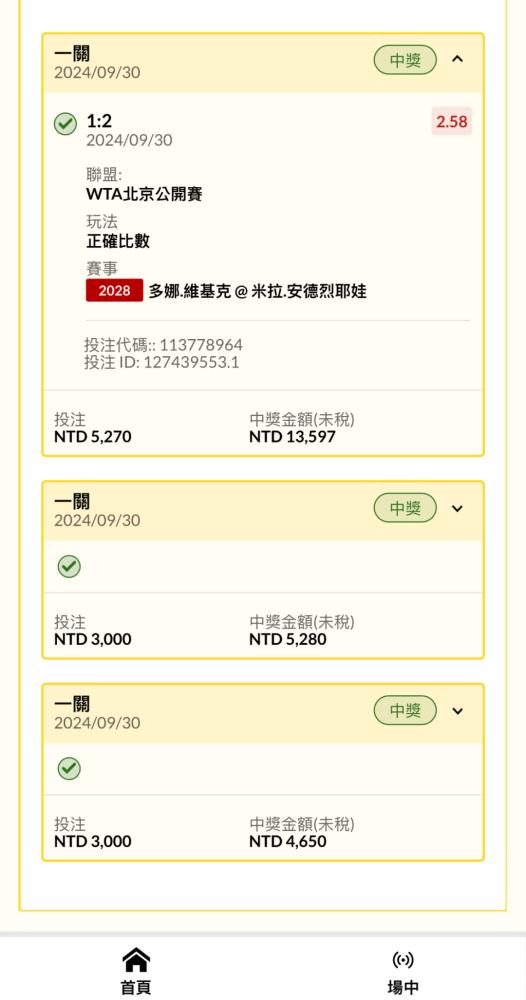Open the 首頁 home icon
The image size is (526, 1000).
tap(136, 960)
